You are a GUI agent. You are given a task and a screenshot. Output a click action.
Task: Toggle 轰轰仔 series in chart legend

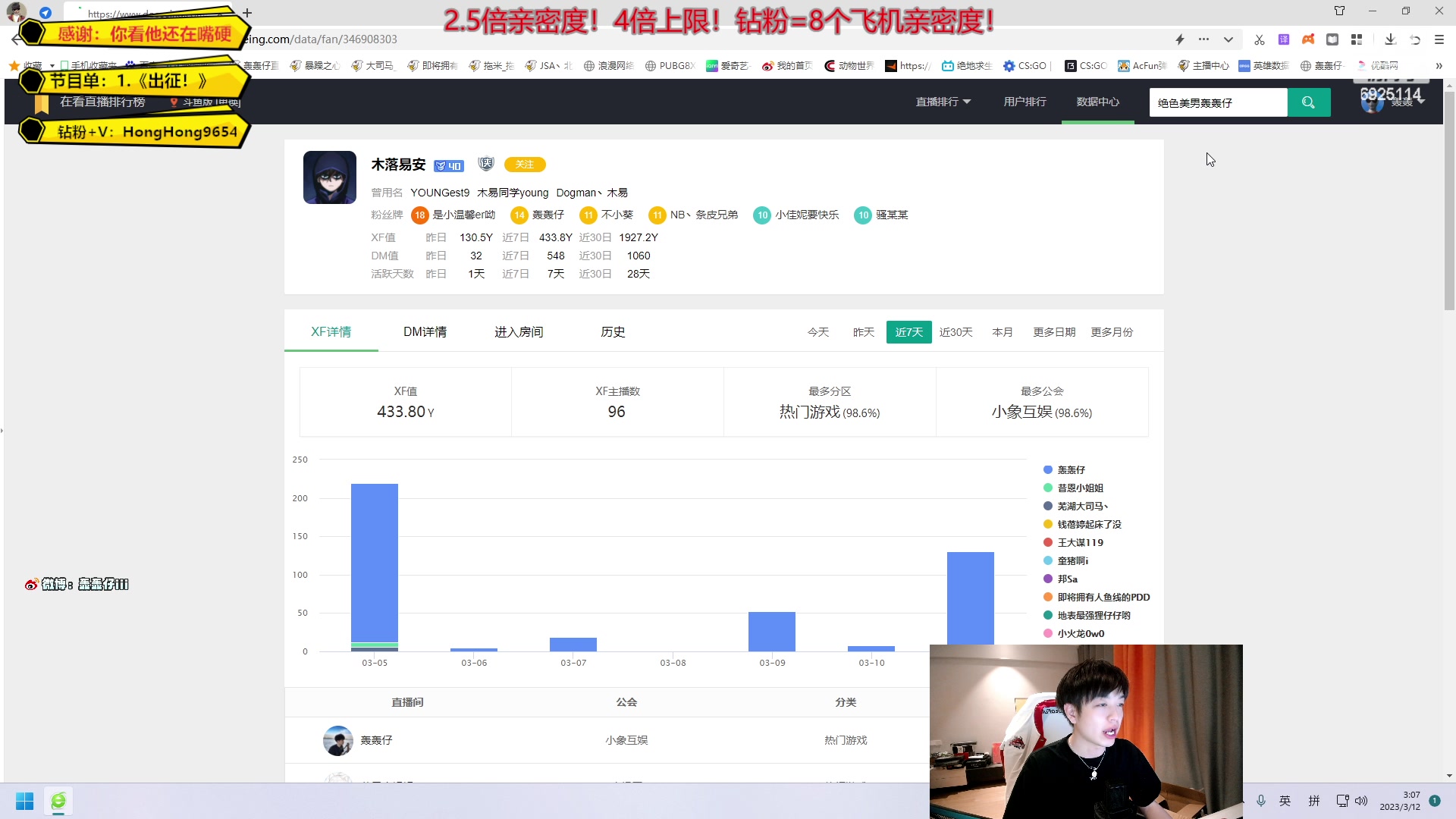point(1064,470)
